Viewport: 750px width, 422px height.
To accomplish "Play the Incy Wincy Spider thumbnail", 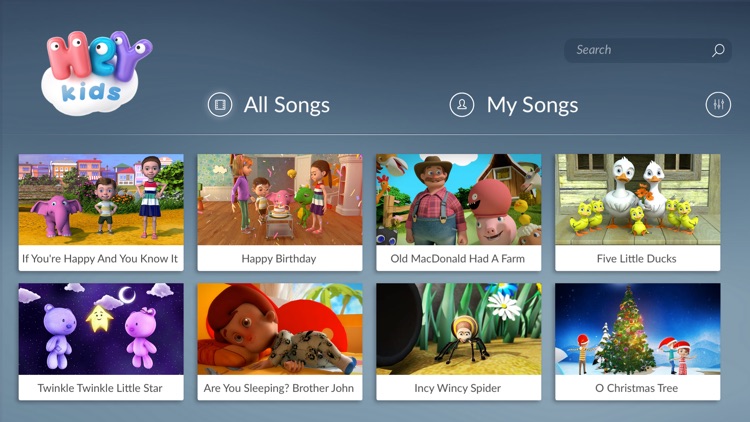I will coord(459,329).
